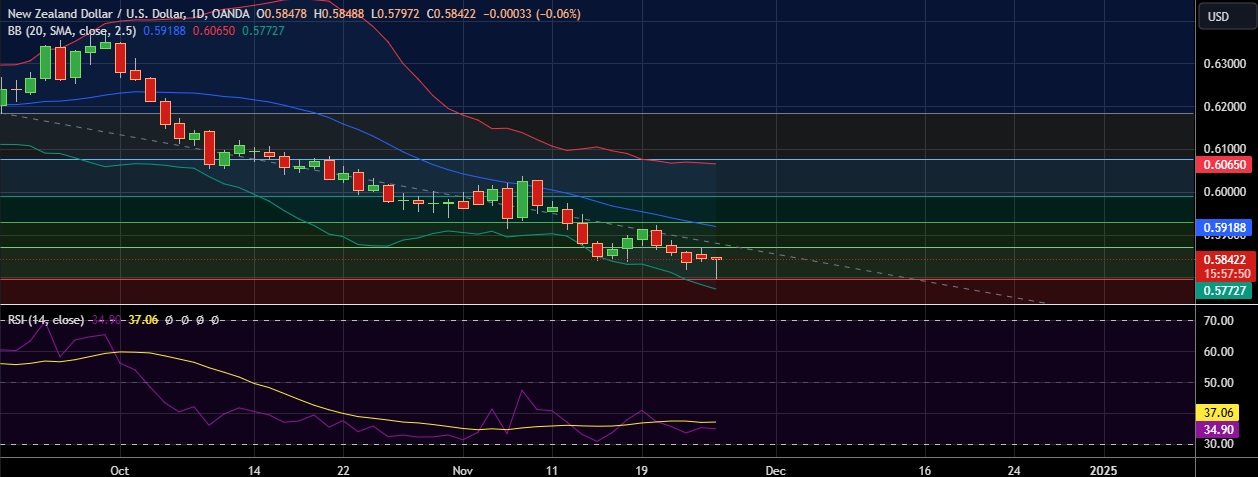Click the 0.58422 current price label
This screenshot has width=1258, height=477.
[1225, 259]
